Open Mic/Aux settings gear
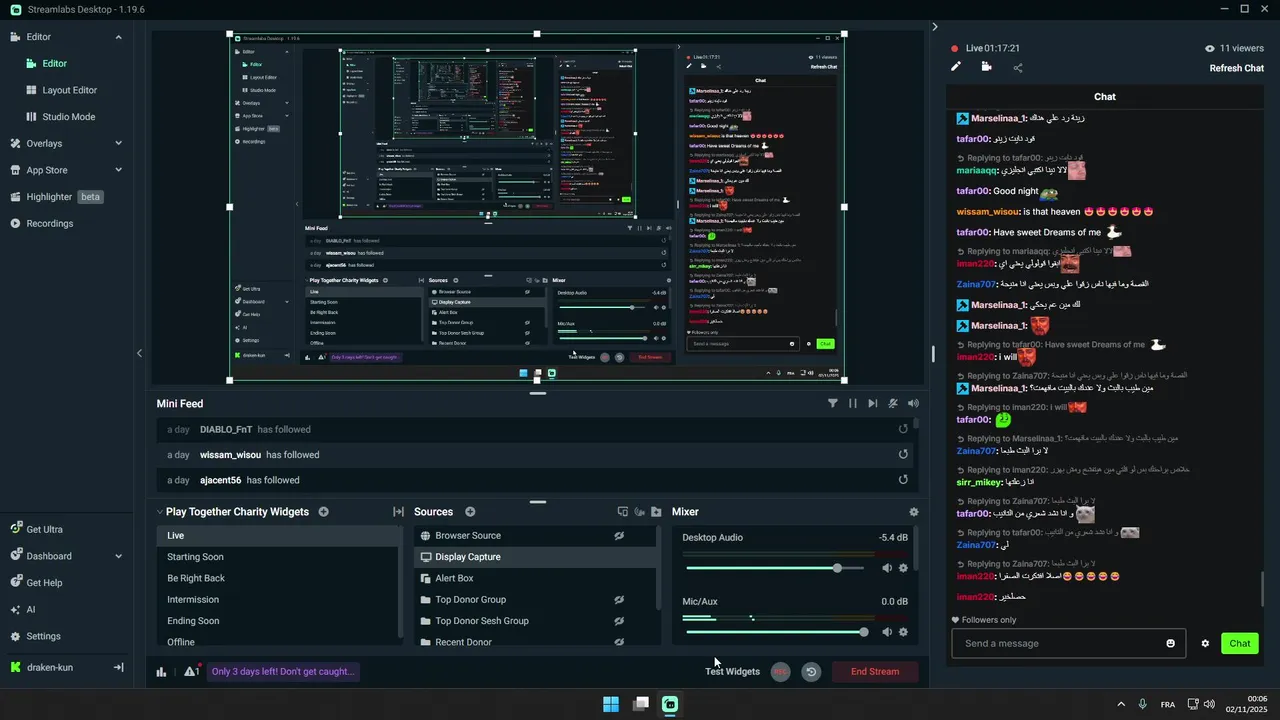This screenshot has height=720, width=1280. point(903,632)
